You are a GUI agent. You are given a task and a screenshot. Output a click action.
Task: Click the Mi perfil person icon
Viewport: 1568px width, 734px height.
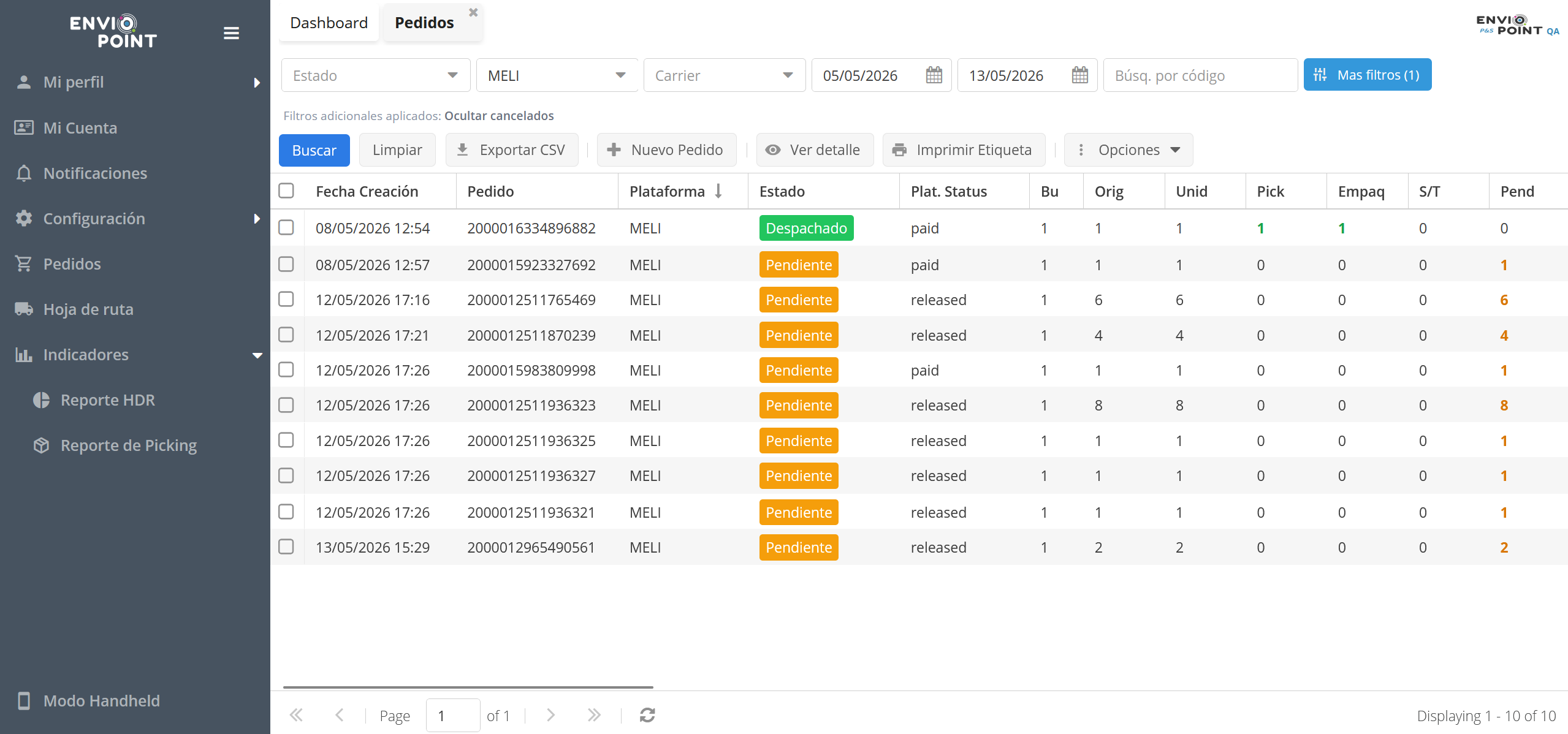pos(24,82)
